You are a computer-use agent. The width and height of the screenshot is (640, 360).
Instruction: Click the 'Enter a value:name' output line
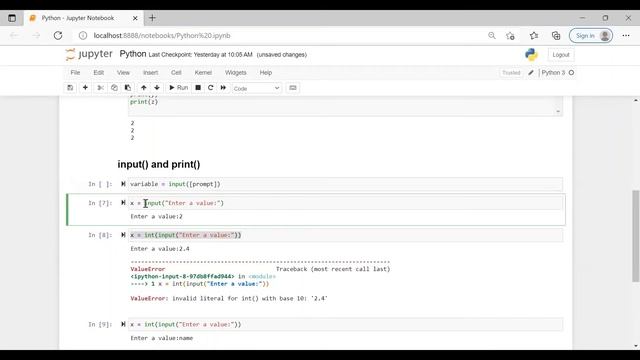pos(162,338)
